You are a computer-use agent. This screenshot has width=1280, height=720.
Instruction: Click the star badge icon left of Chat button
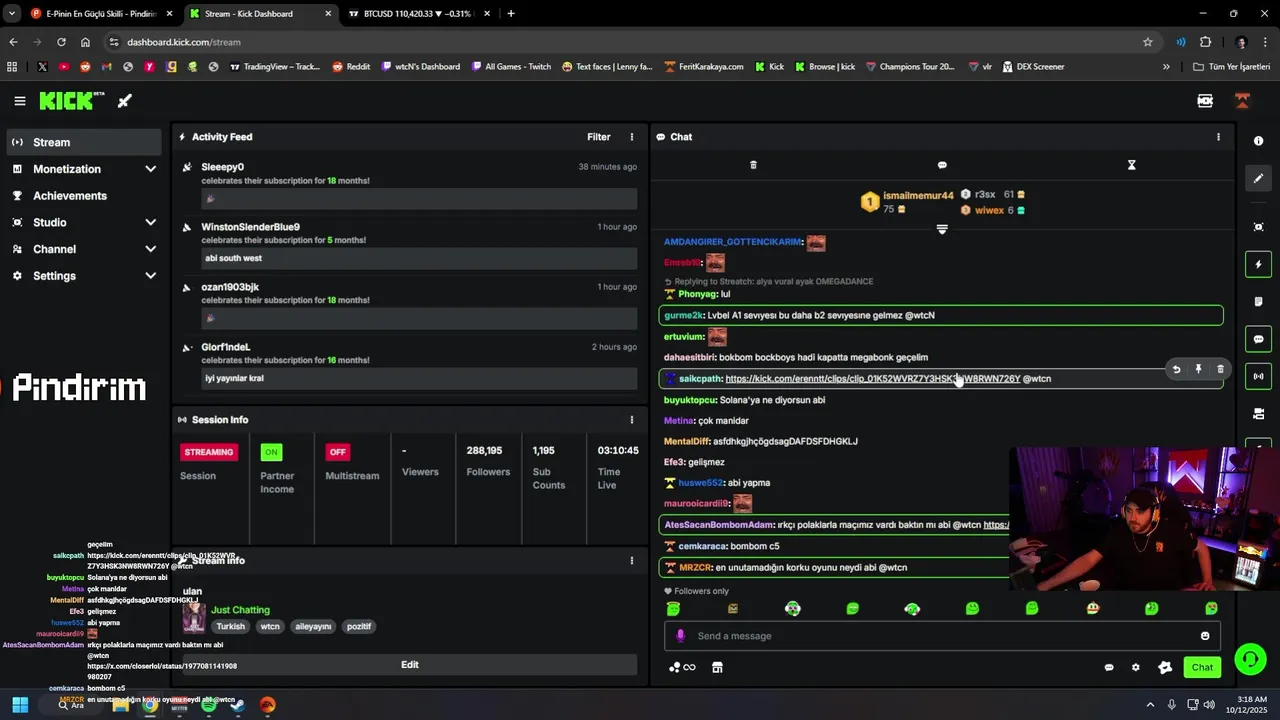[x=1165, y=668]
